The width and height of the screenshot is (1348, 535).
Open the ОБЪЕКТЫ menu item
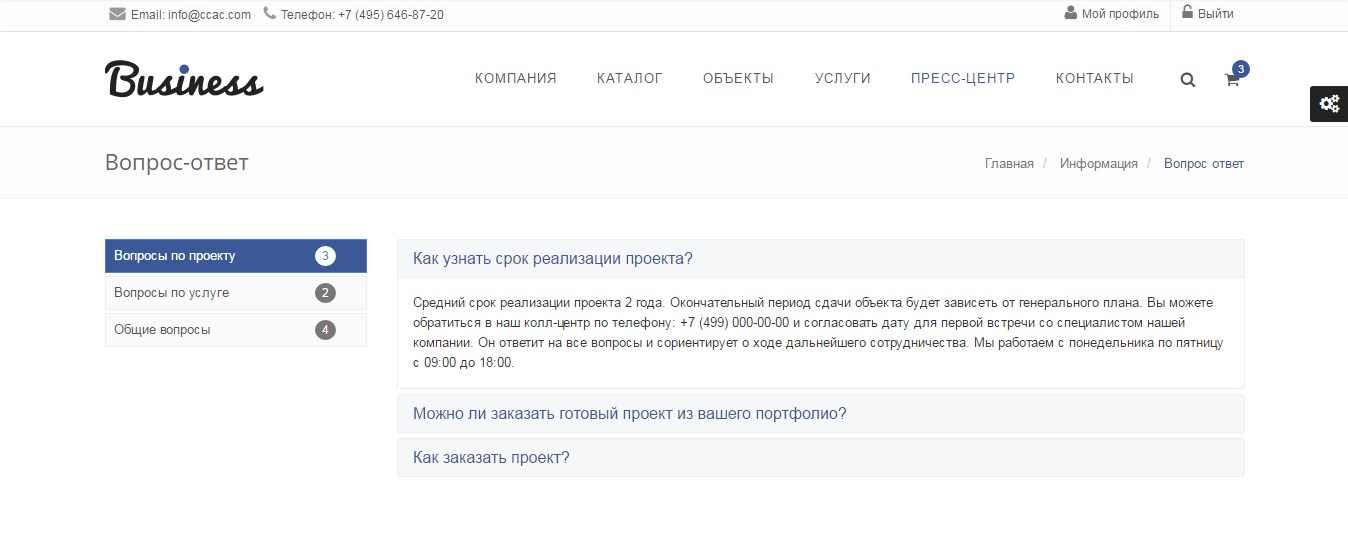point(738,78)
